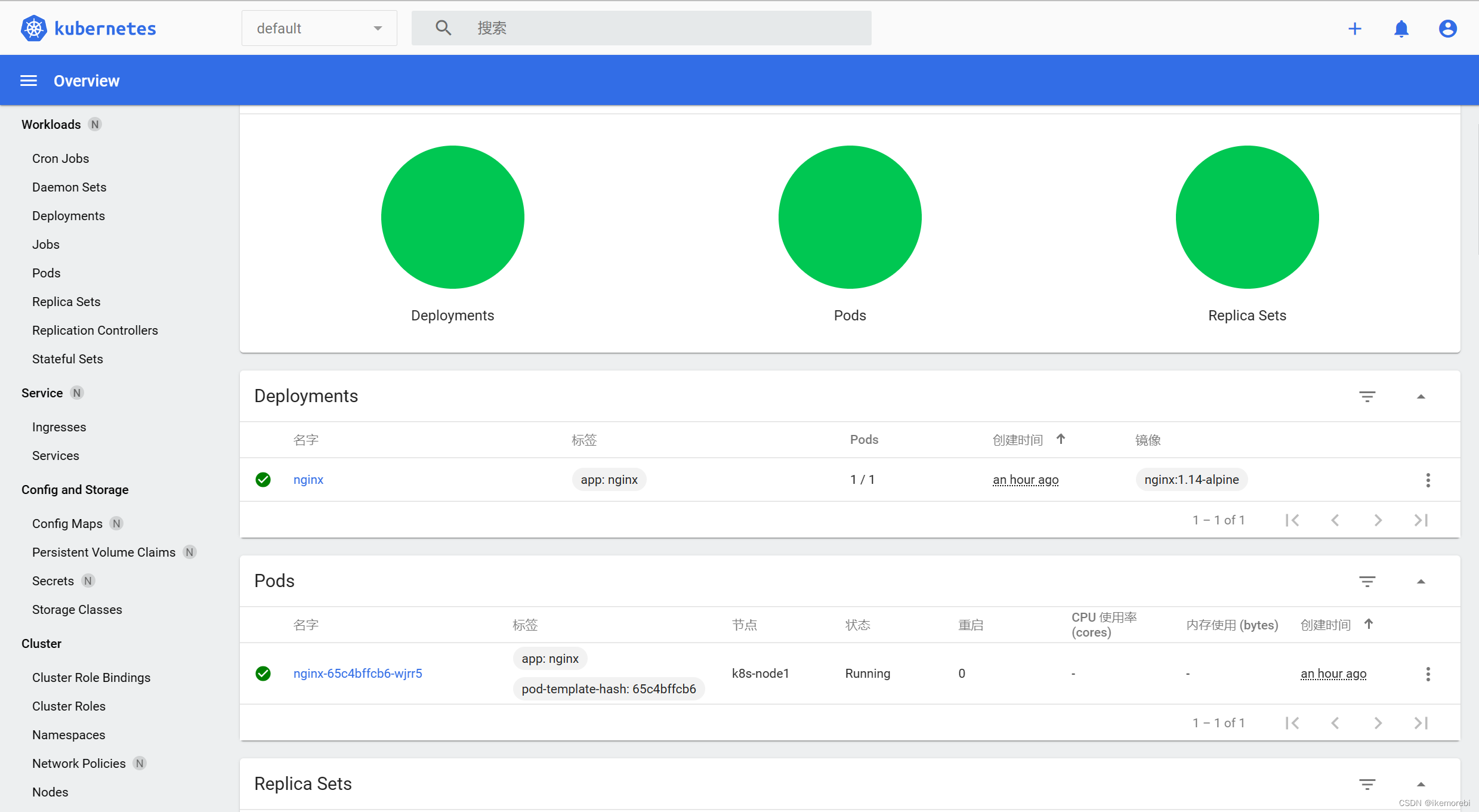Open Daemon Sets in sidebar

click(69, 187)
